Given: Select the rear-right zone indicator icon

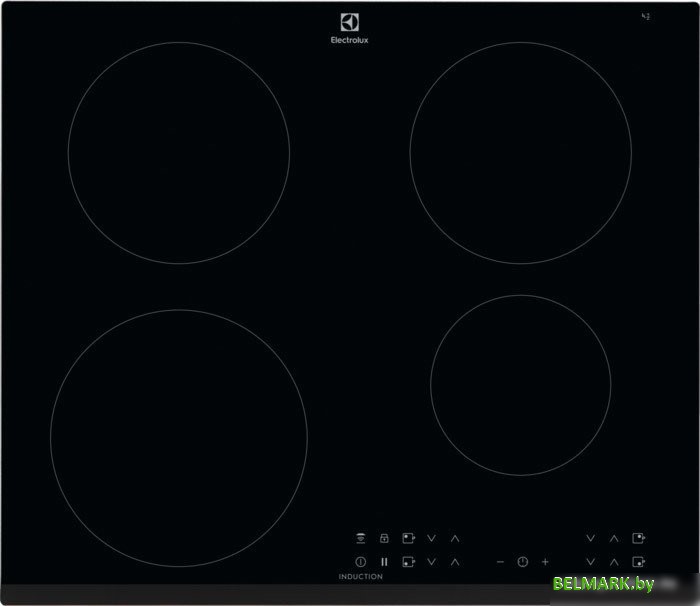Looking at the screenshot, I should (638, 538).
